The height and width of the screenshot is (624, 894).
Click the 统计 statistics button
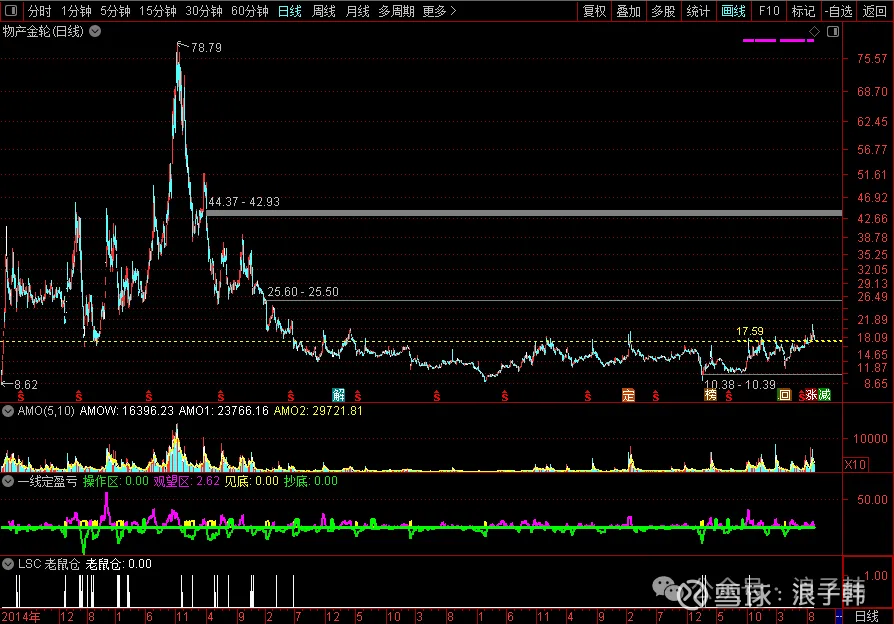(x=698, y=11)
